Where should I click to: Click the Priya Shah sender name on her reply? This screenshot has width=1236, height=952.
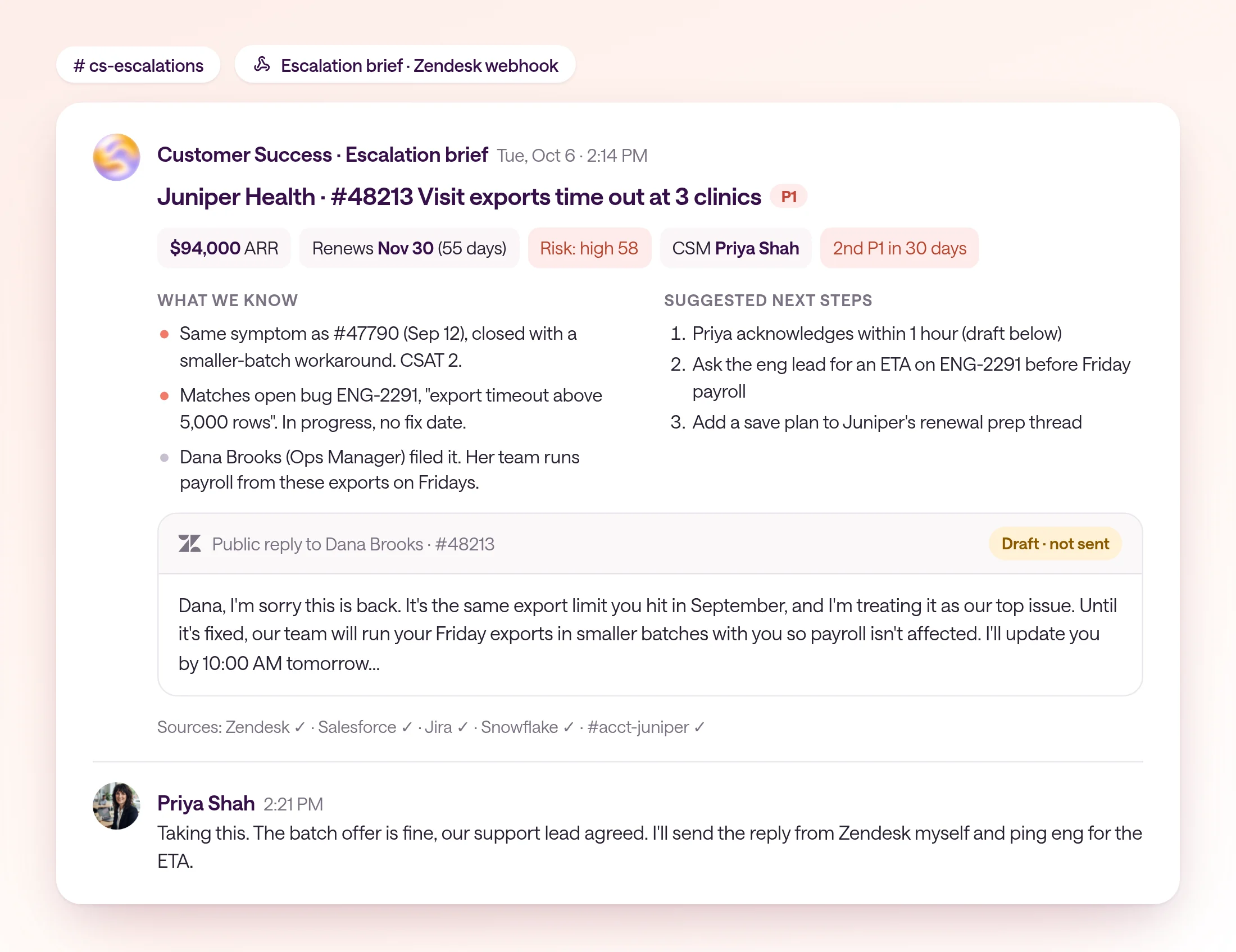[x=206, y=803]
